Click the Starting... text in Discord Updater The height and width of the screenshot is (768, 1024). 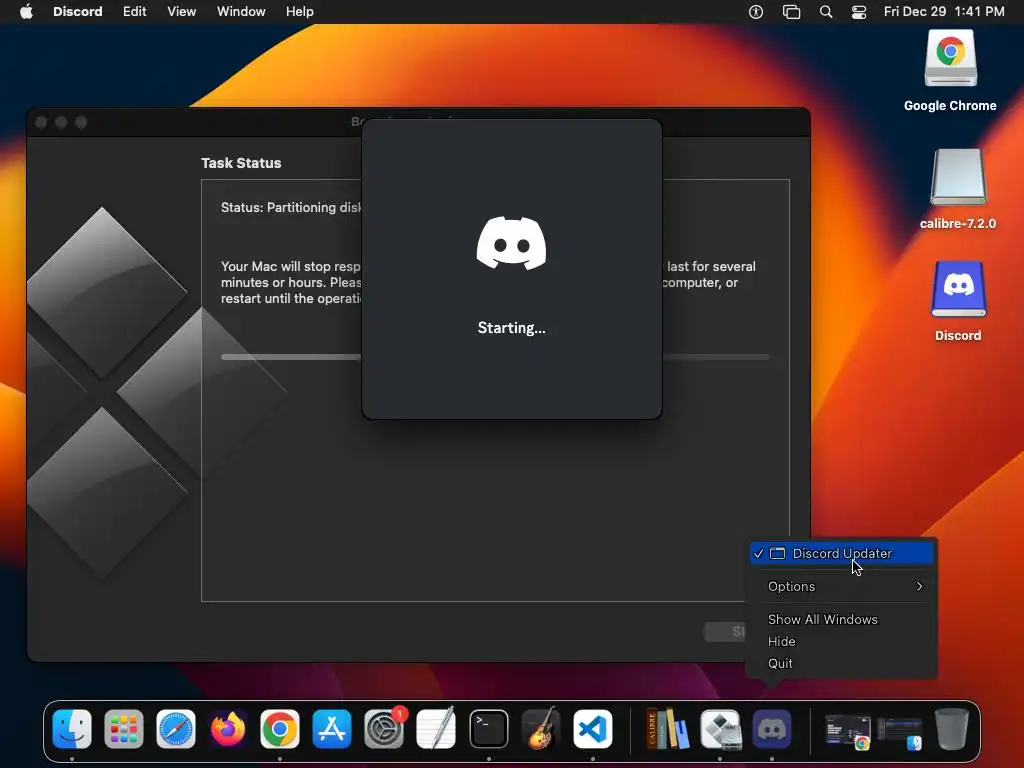pyautogui.click(x=511, y=328)
